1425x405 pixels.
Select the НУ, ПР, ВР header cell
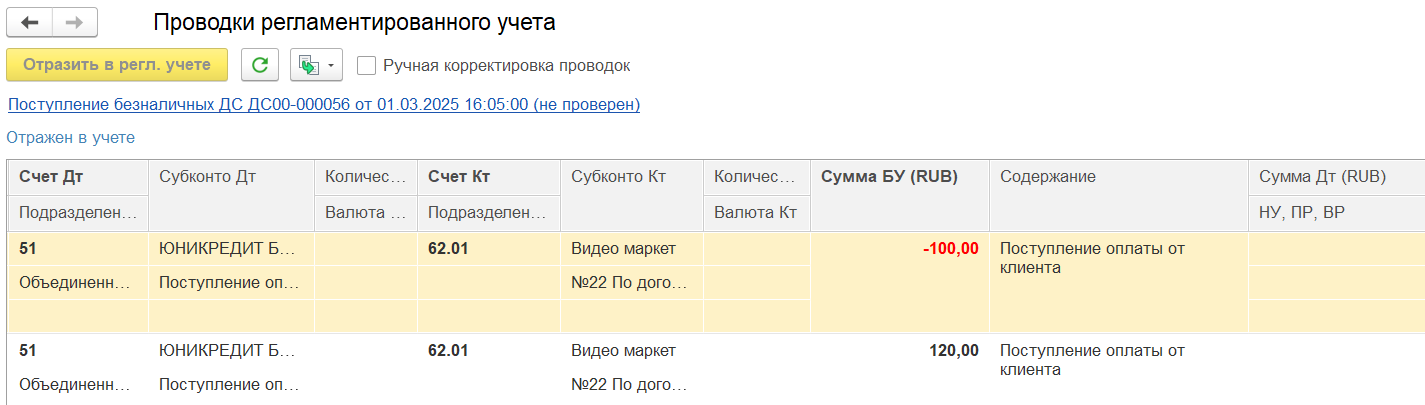pyautogui.click(x=1336, y=213)
